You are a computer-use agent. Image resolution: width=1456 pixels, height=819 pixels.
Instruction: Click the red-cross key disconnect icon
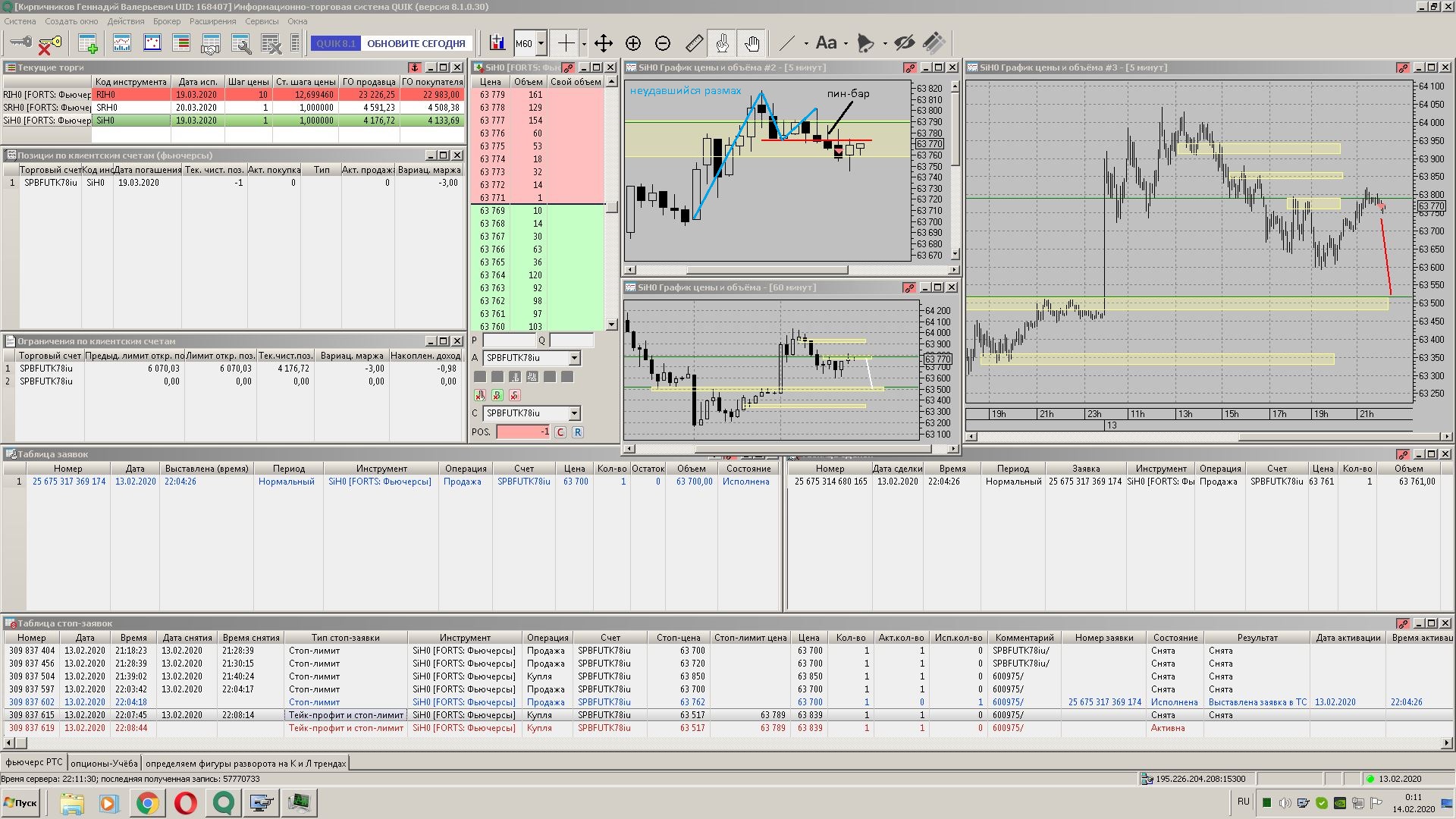(x=49, y=45)
